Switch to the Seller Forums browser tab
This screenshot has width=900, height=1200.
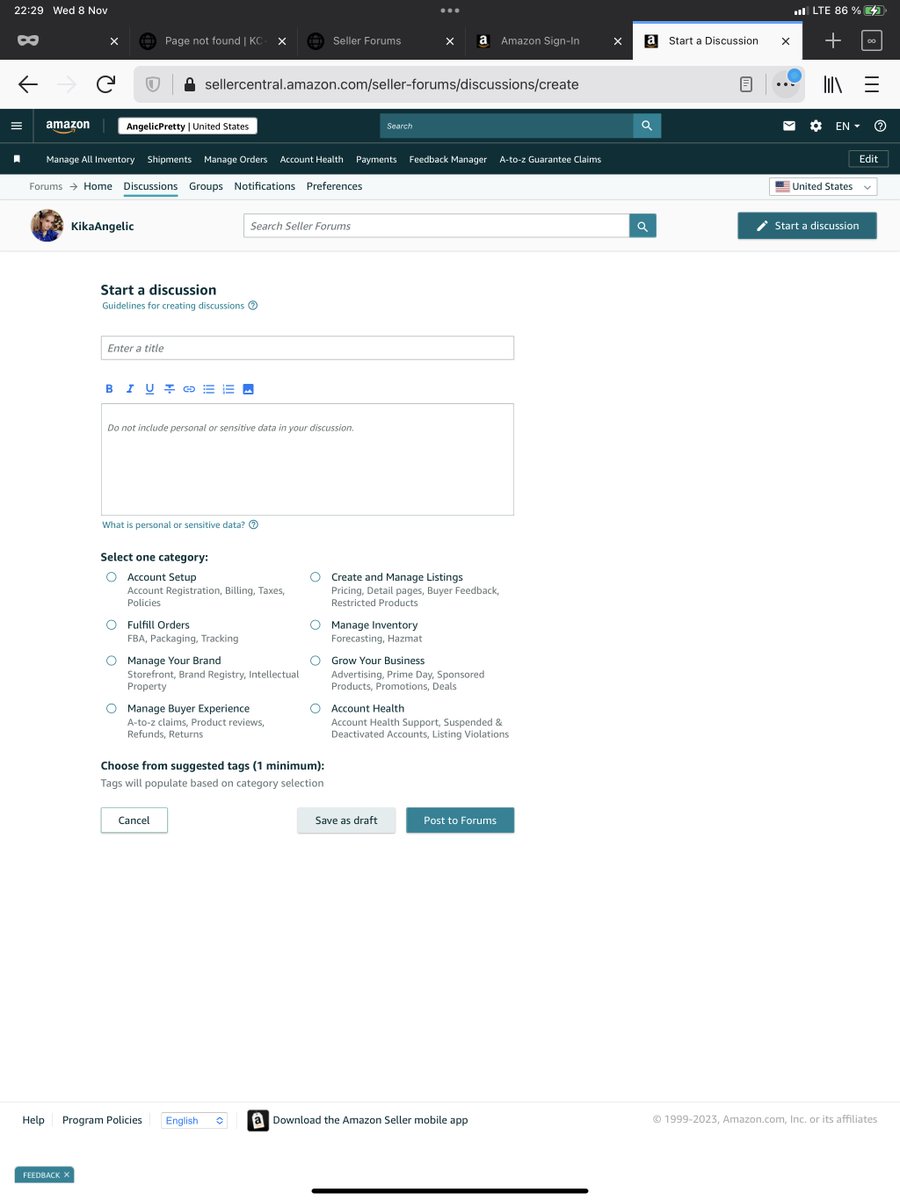[367, 41]
